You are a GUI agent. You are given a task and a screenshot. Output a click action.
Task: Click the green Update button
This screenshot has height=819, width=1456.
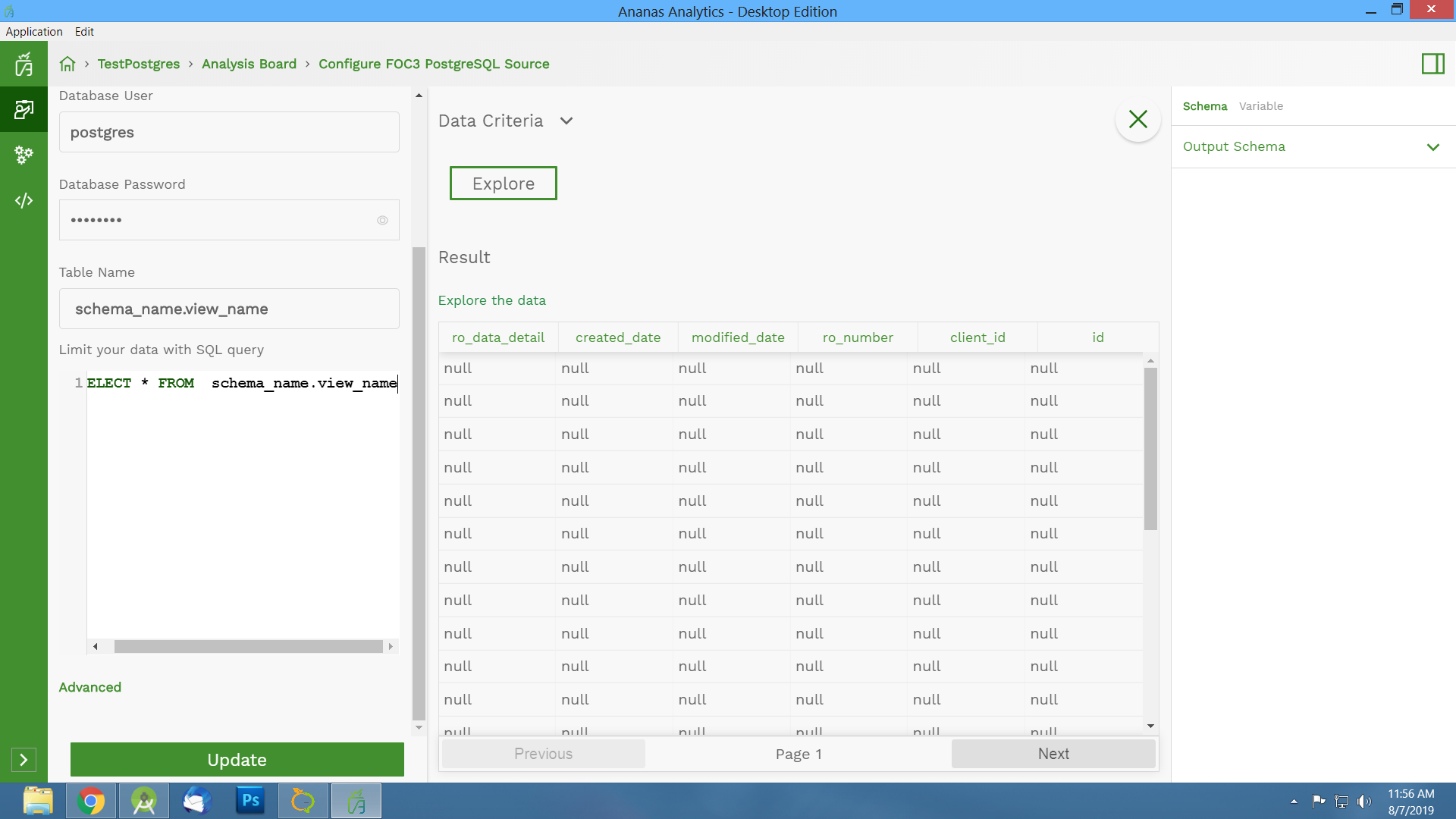click(x=237, y=759)
